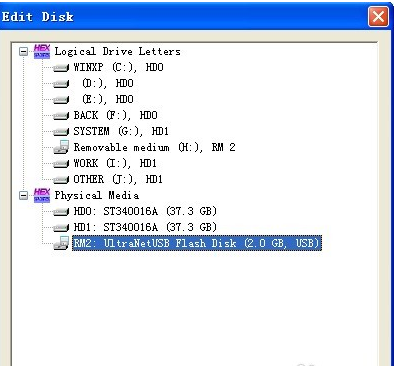Click the drive icon next to WINXP (C:)

tap(61, 68)
